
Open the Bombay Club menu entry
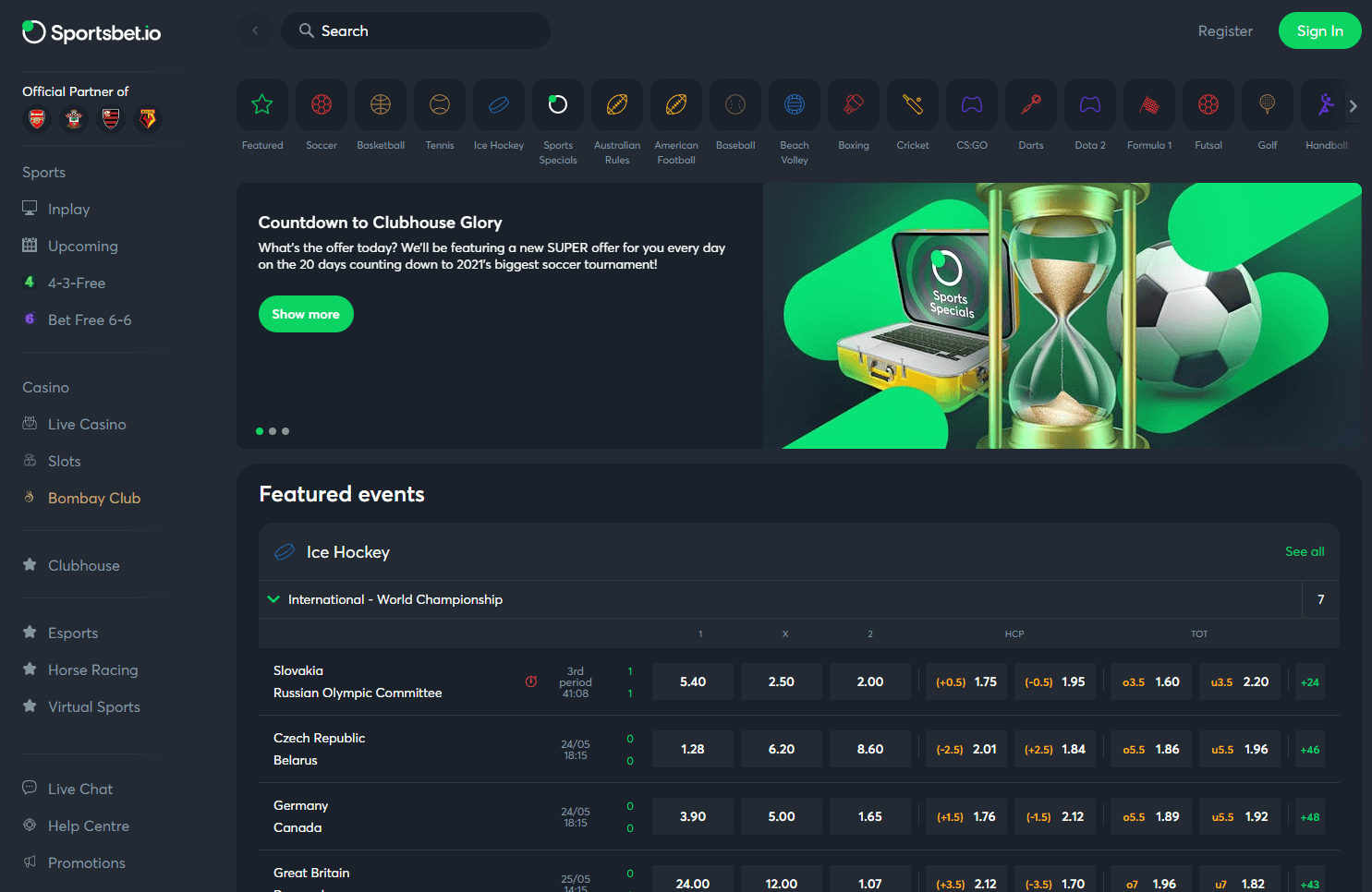click(92, 498)
